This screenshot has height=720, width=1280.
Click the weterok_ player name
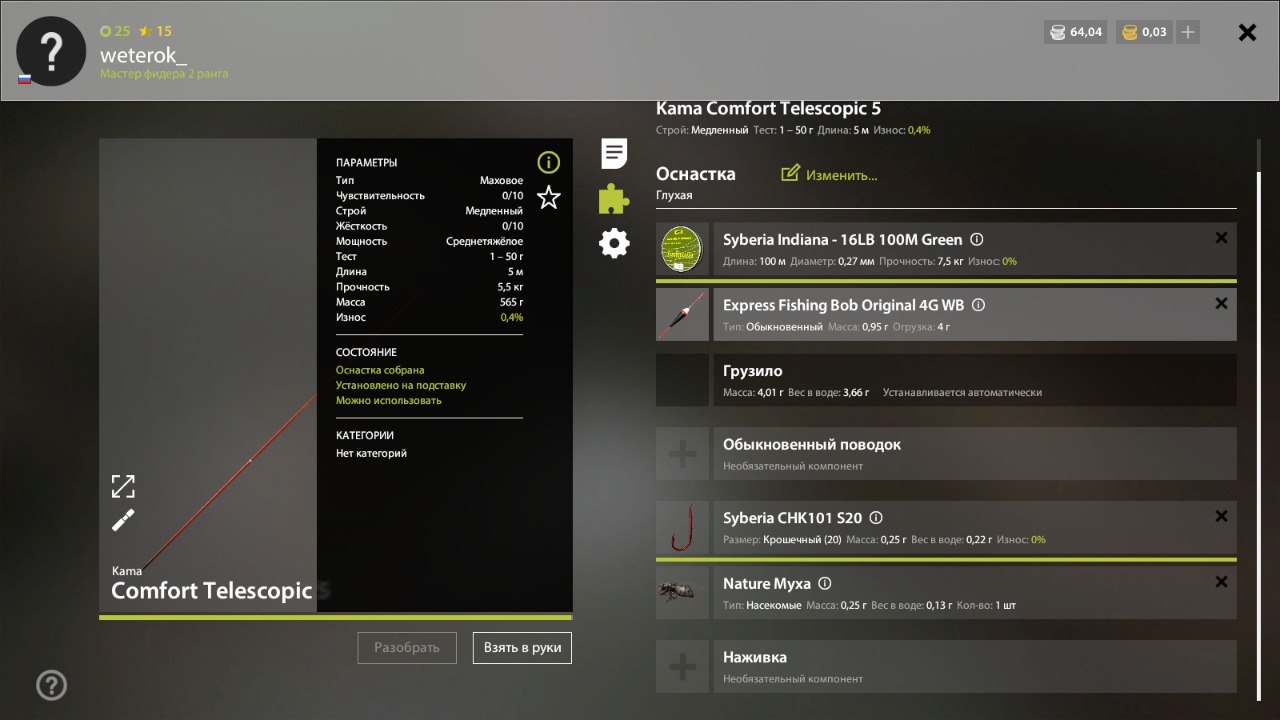[x=143, y=55]
